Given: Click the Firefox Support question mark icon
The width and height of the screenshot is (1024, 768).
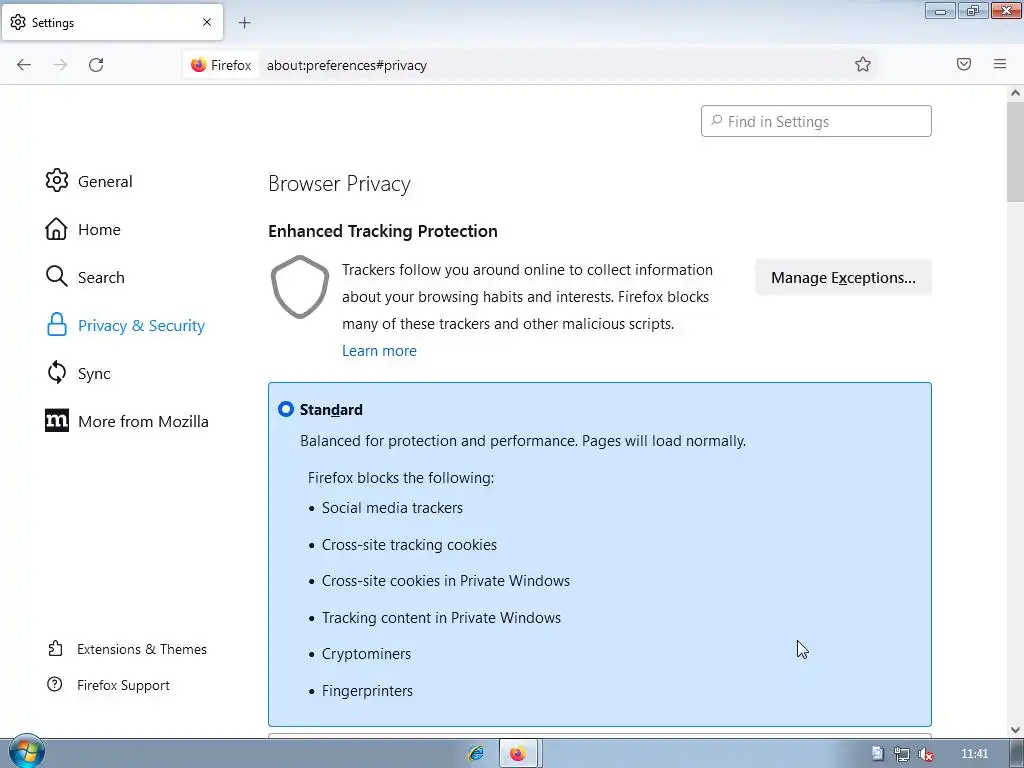Looking at the screenshot, I should pos(55,684).
